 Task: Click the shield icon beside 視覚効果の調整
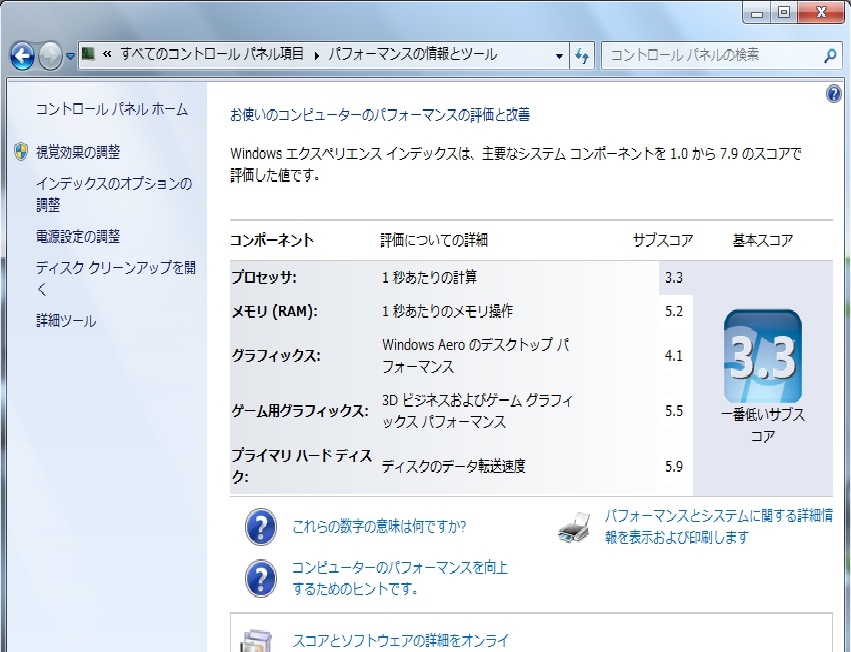21,152
